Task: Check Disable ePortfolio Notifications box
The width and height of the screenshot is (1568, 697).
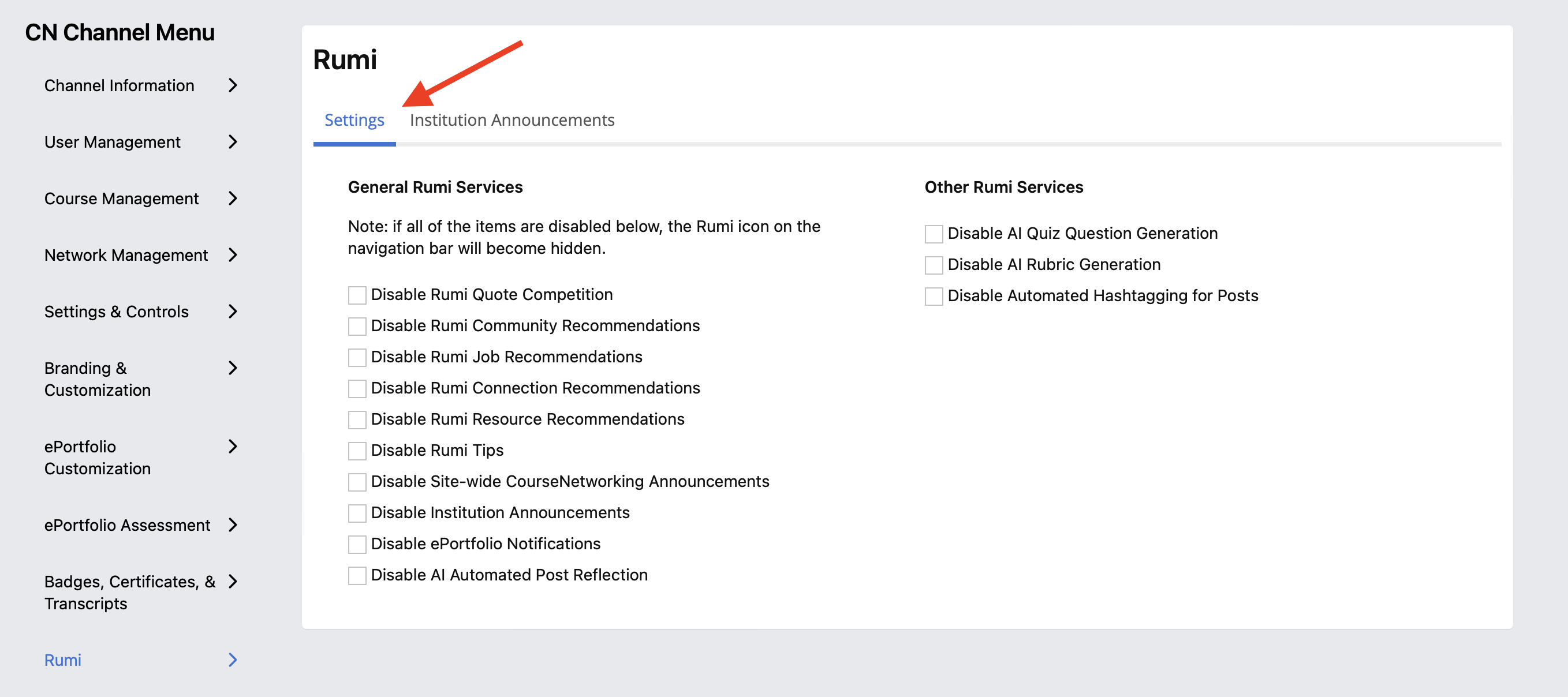Action: (357, 545)
